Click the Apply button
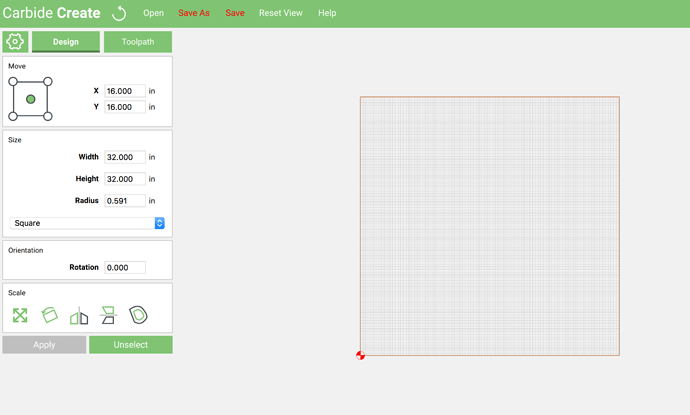This screenshot has width=690, height=415. point(44,345)
